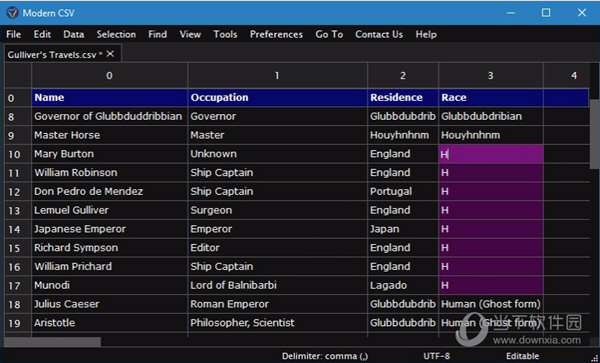
Task: Click the Don Pedro de Mendez cell
Action: tap(109, 191)
